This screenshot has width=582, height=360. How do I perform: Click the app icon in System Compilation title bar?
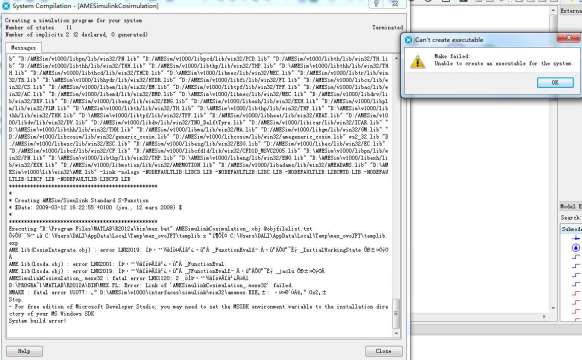(6, 6)
